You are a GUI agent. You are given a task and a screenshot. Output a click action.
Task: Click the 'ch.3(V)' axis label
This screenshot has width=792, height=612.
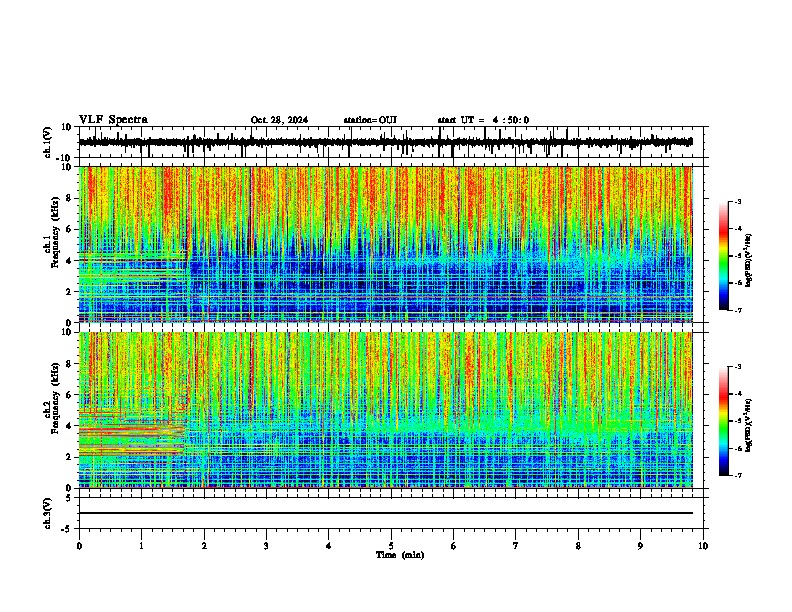click(47, 514)
